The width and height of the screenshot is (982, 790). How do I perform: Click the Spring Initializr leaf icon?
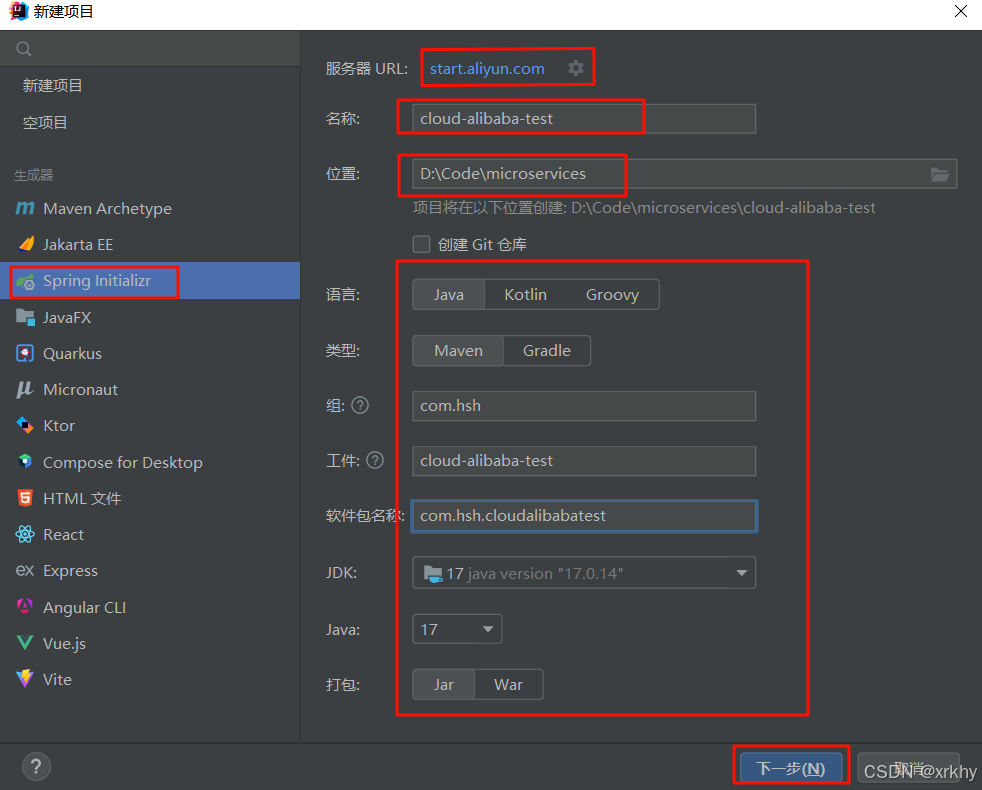coord(26,281)
